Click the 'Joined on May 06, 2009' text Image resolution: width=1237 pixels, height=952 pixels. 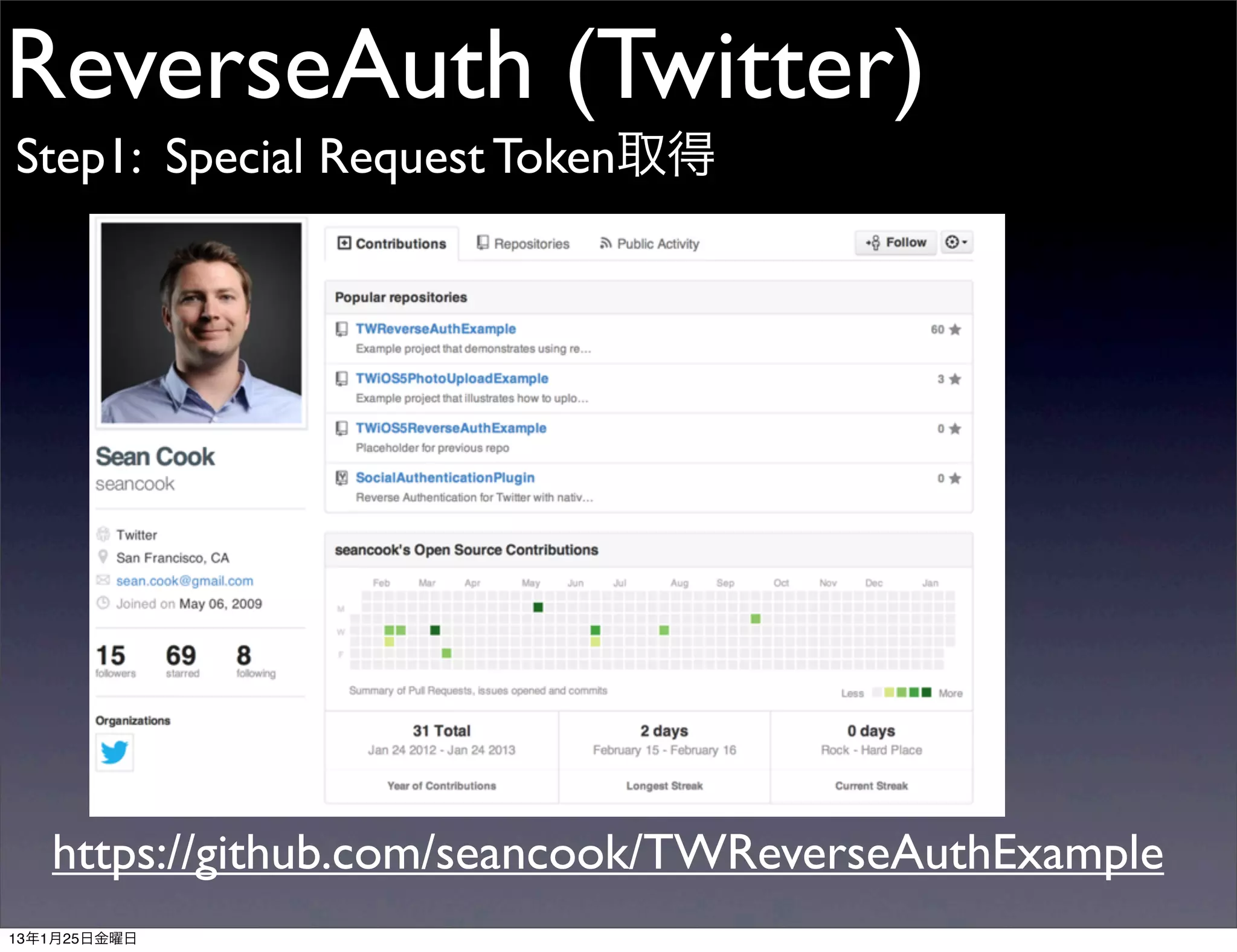(189, 603)
